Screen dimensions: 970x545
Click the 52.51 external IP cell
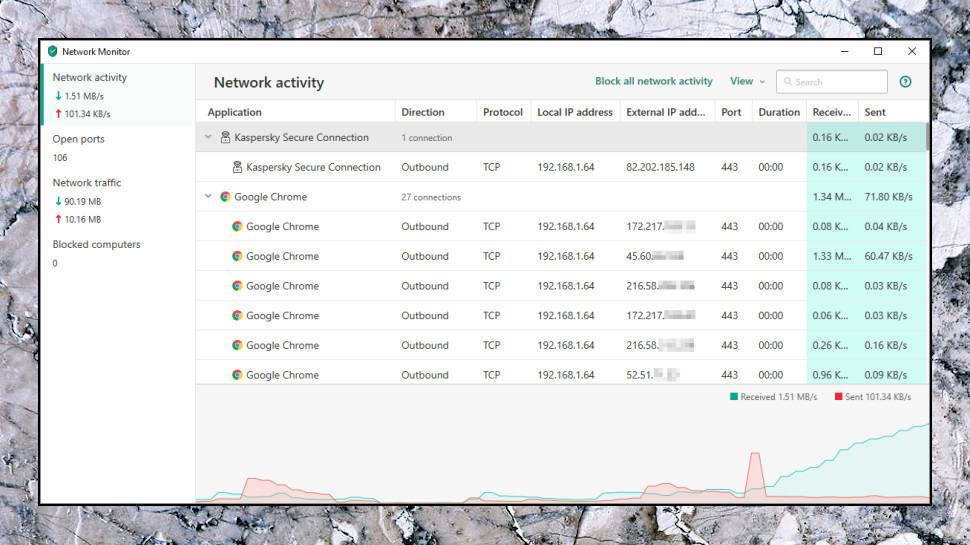point(653,375)
